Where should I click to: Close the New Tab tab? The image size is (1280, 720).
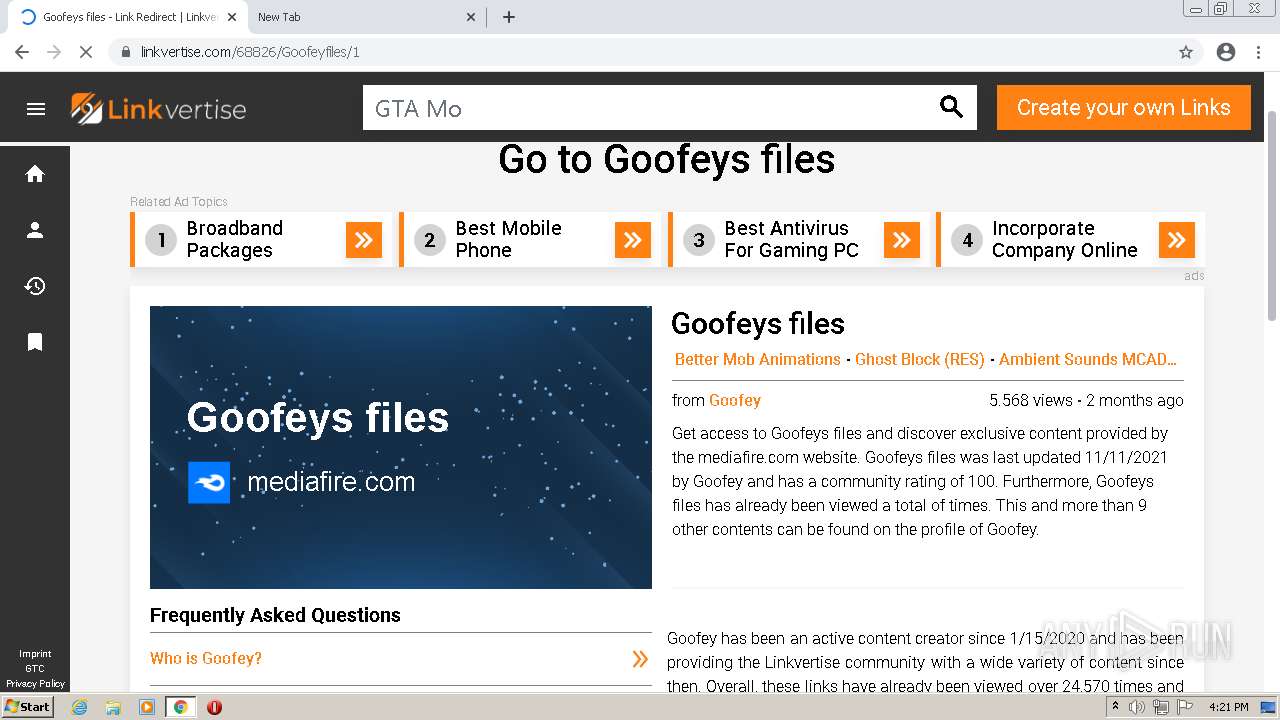pos(472,17)
